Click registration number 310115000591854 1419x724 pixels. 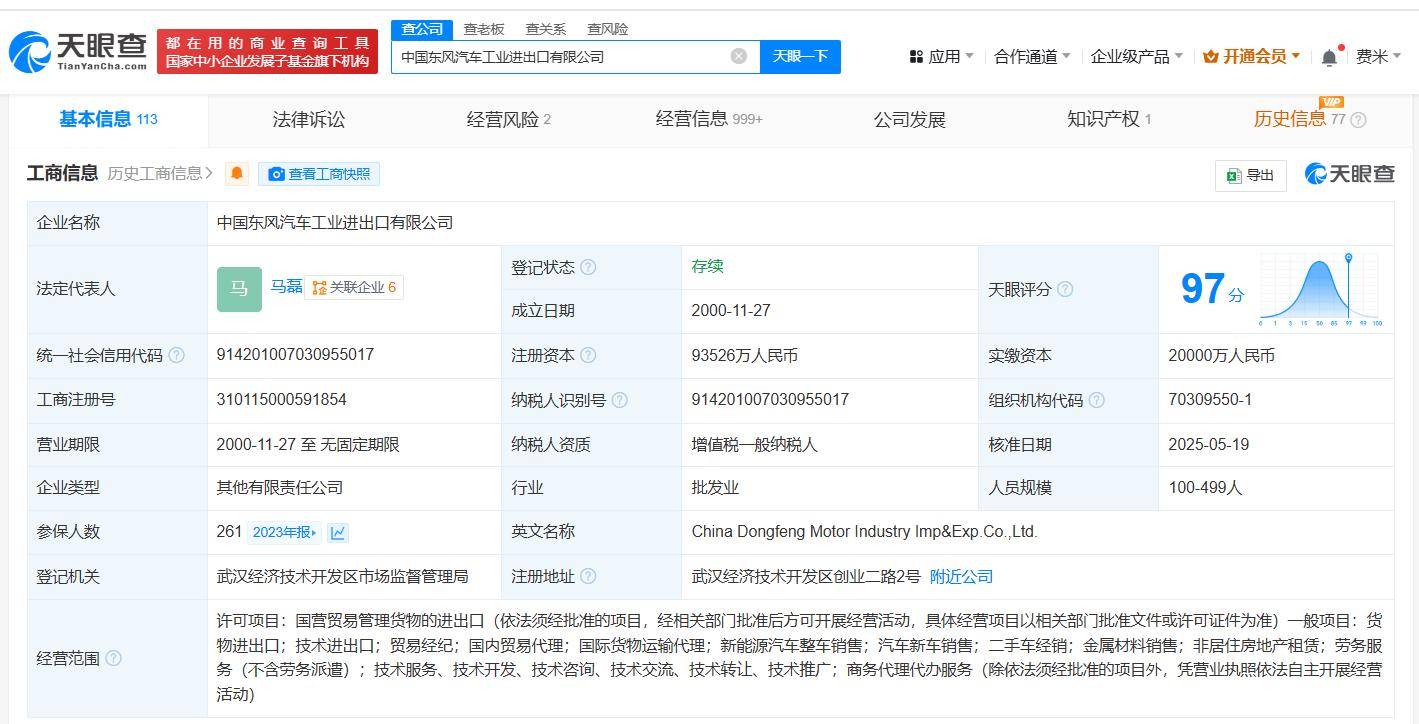click(281, 399)
